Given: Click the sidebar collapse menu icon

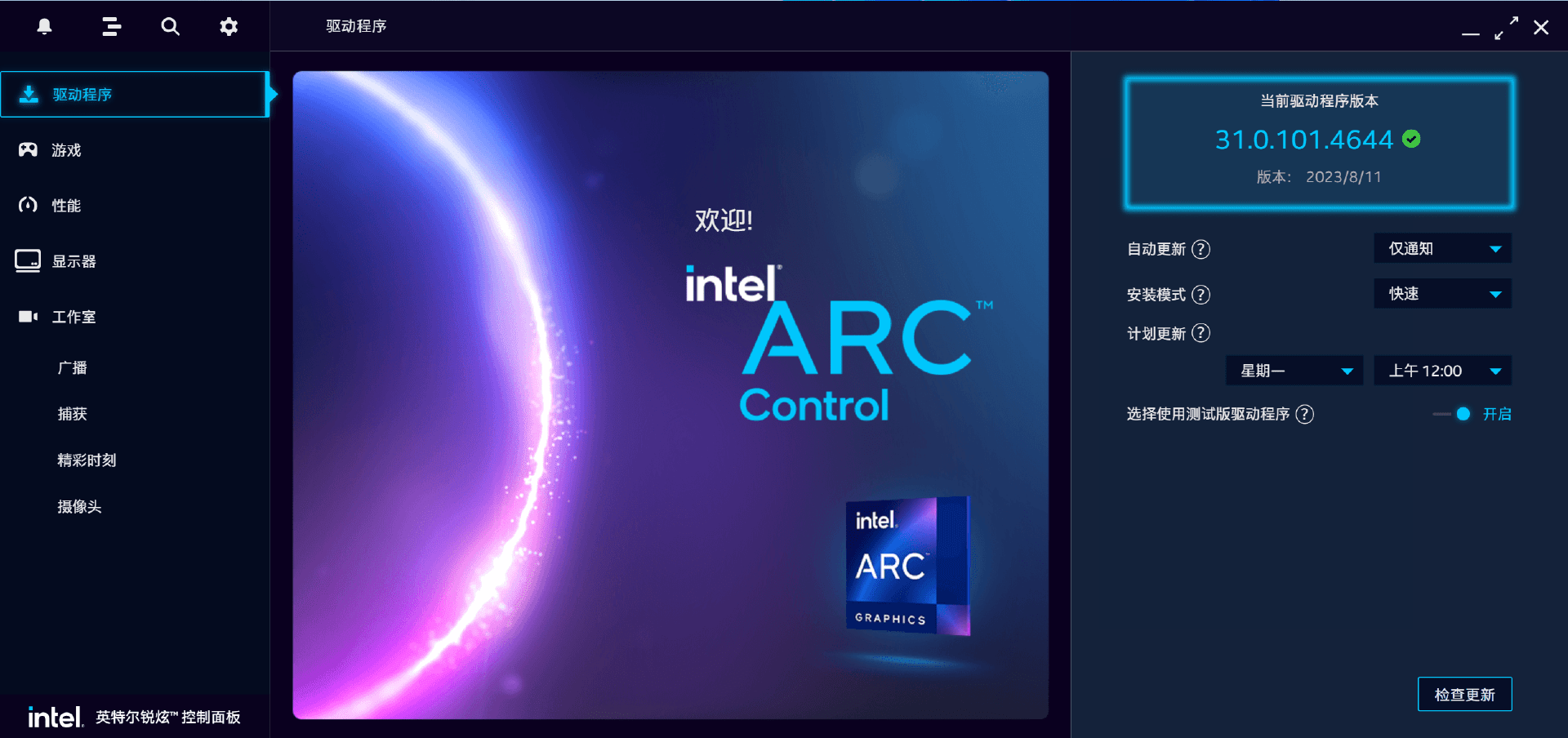Looking at the screenshot, I should click(x=111, y=26).
